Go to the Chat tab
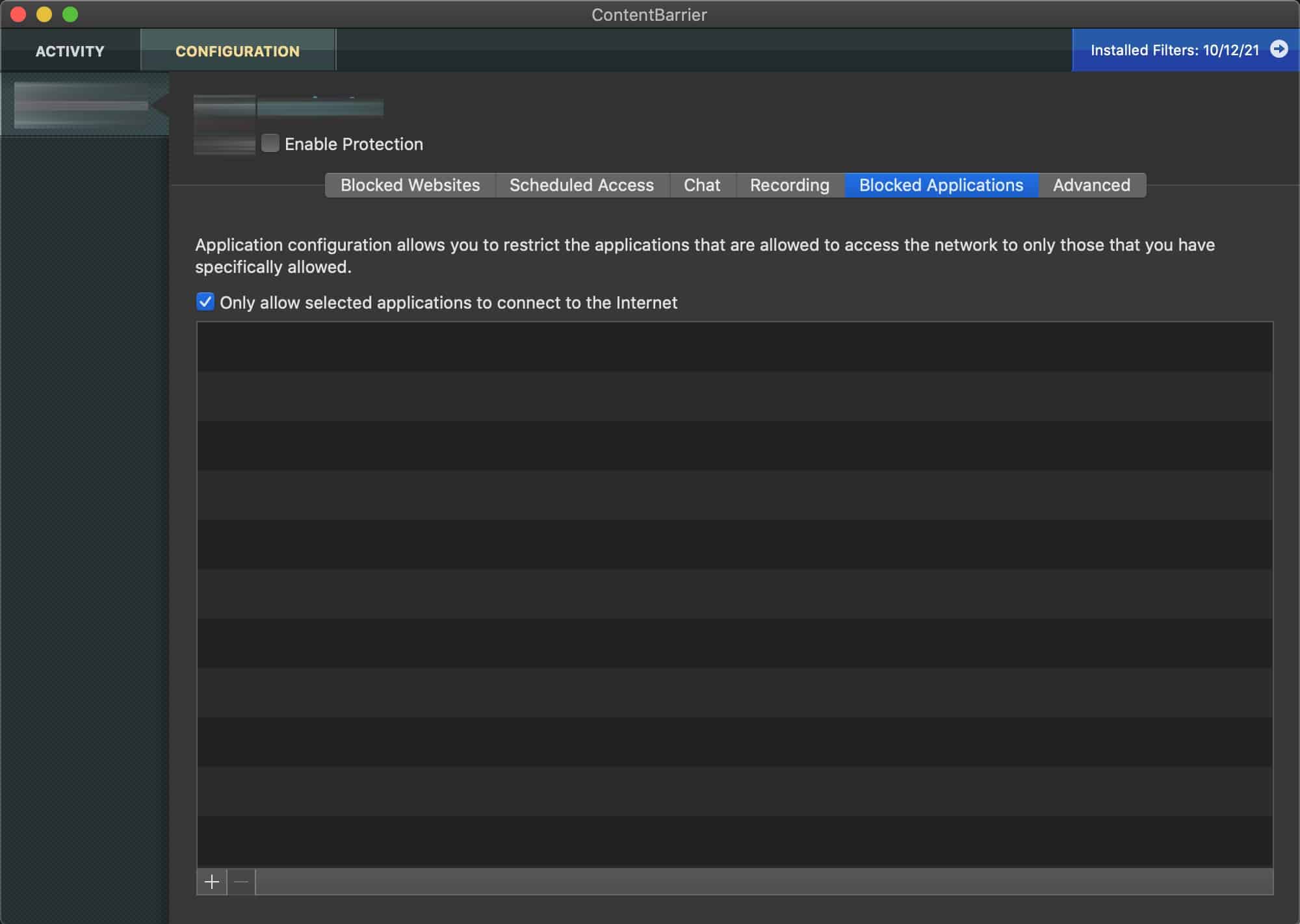 tap(702, 185)
